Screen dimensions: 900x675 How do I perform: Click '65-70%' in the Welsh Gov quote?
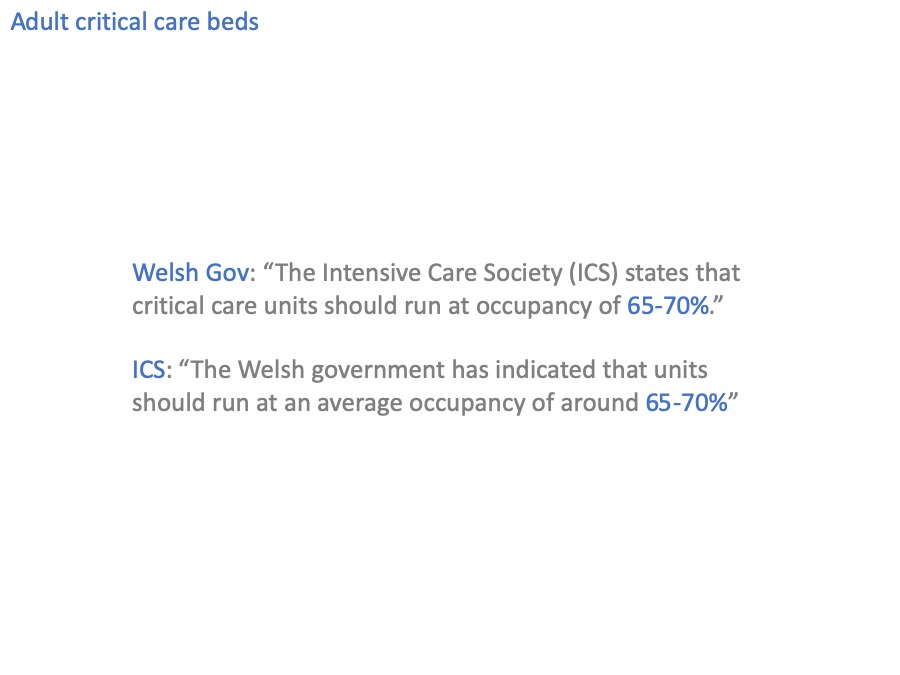668,306
